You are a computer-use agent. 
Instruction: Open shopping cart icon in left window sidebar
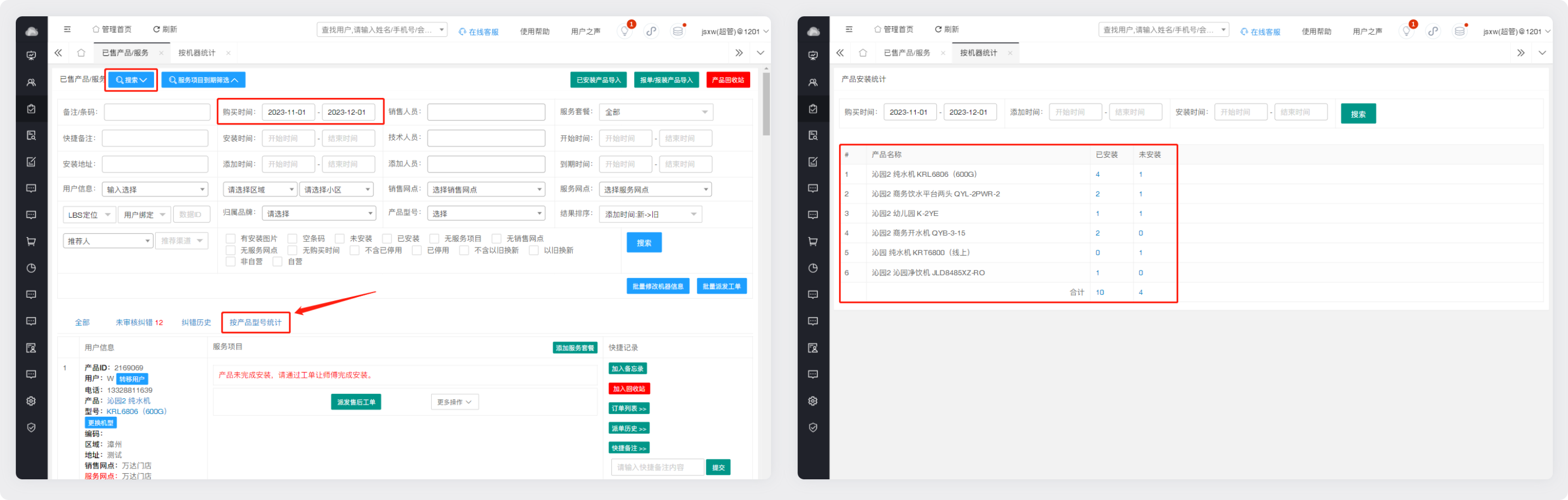32,242
